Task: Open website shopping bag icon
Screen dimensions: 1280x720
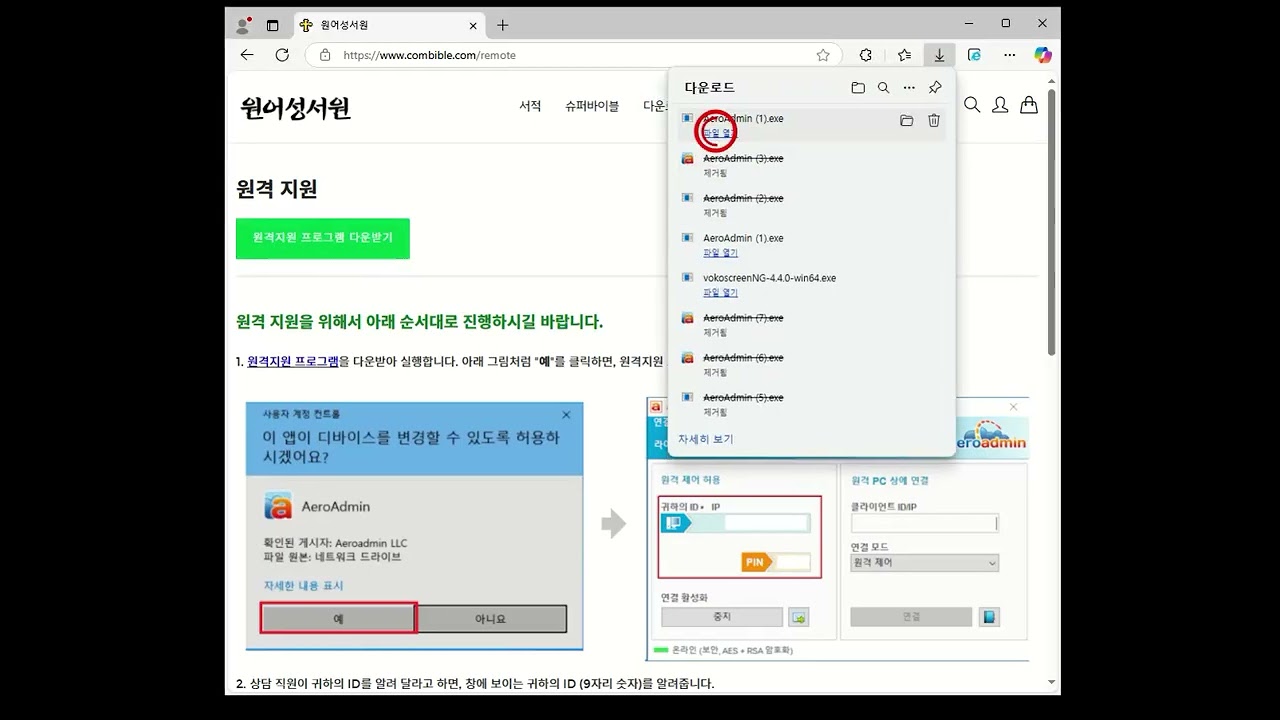Action: coord(1028,104)
